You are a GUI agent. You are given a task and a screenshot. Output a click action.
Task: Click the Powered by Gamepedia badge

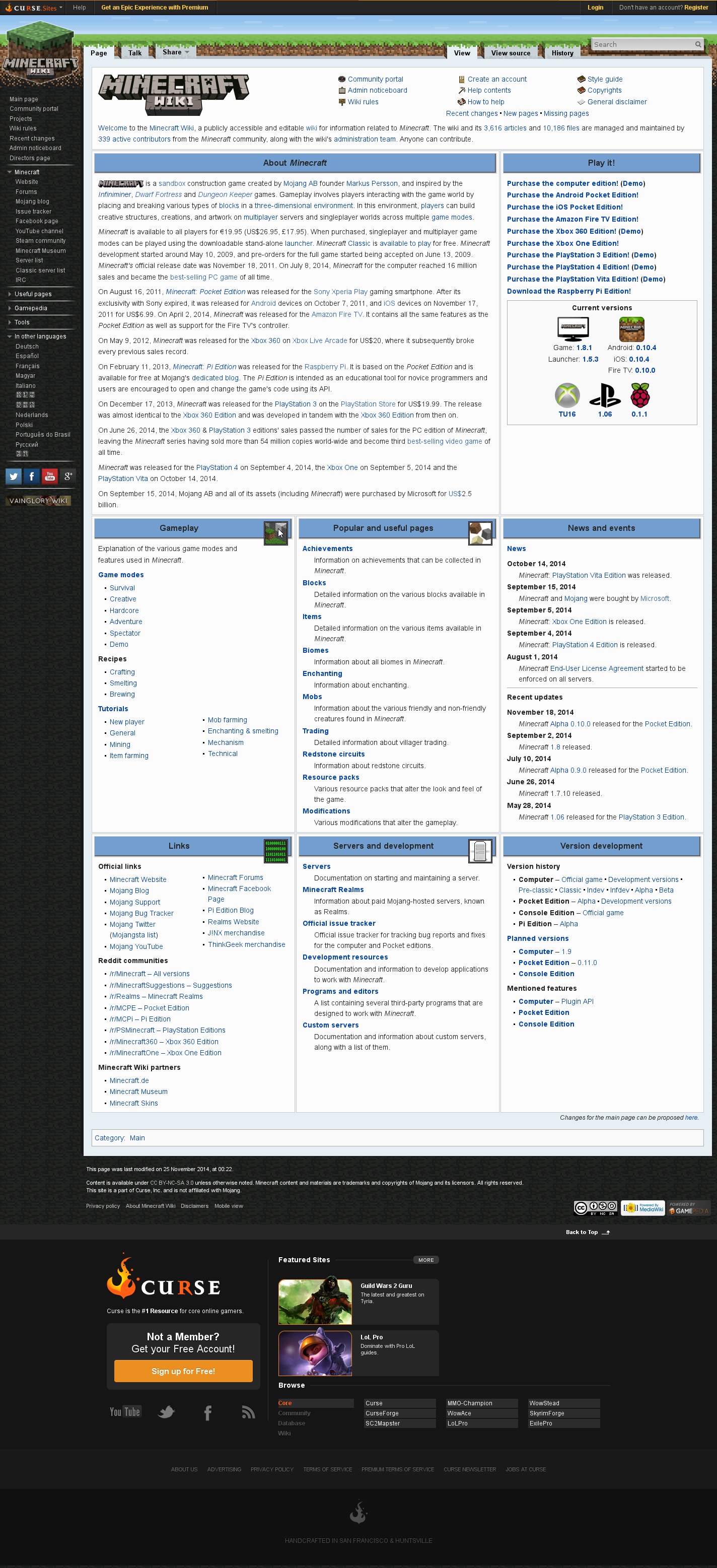[x=689, y=1208]
